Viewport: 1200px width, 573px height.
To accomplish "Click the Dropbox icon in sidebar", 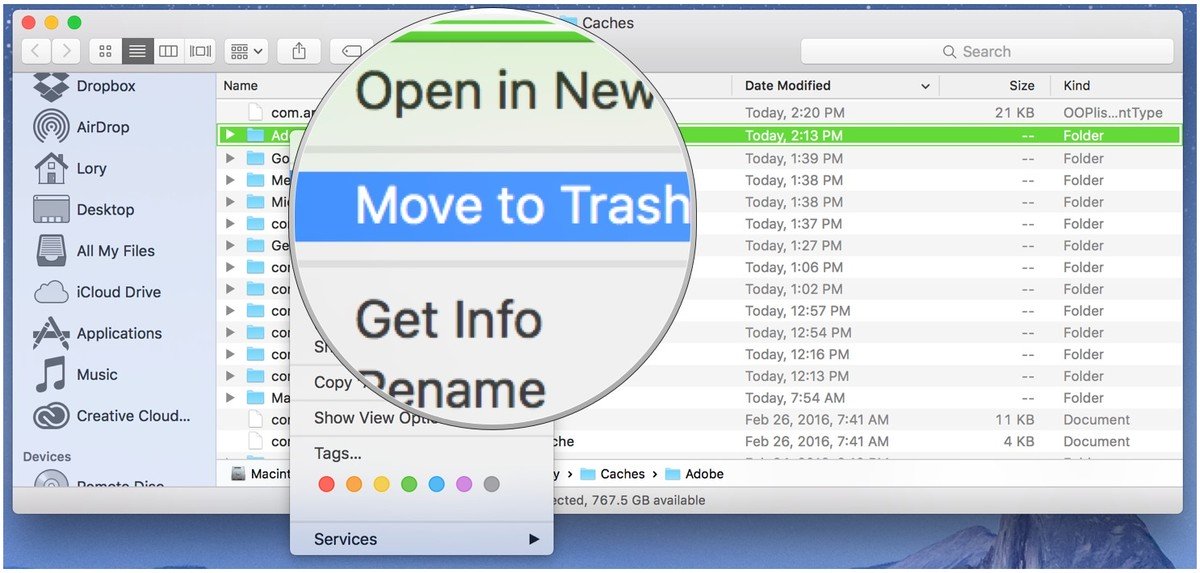I will coord(51,87).
